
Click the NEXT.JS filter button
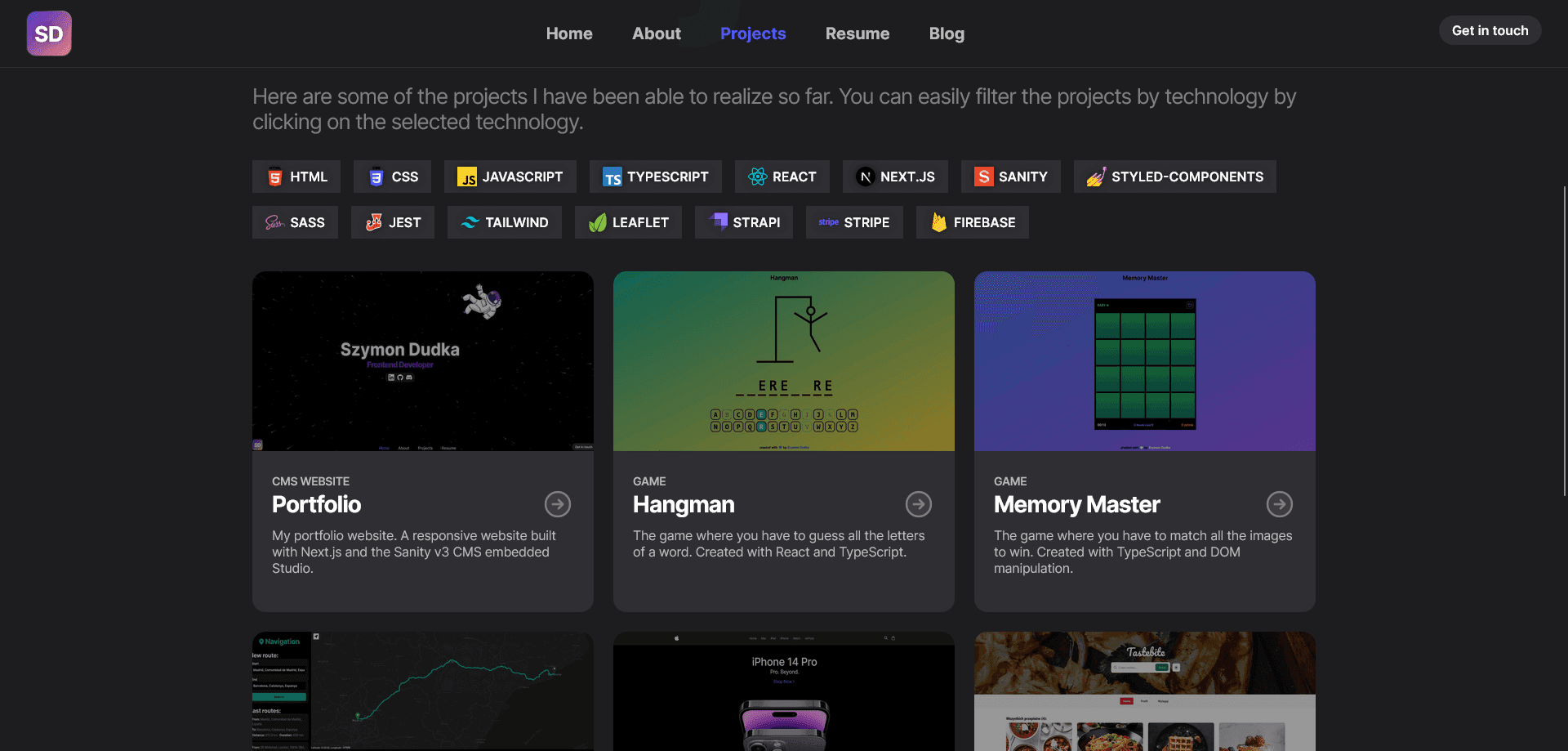click(x=895, y=176)
